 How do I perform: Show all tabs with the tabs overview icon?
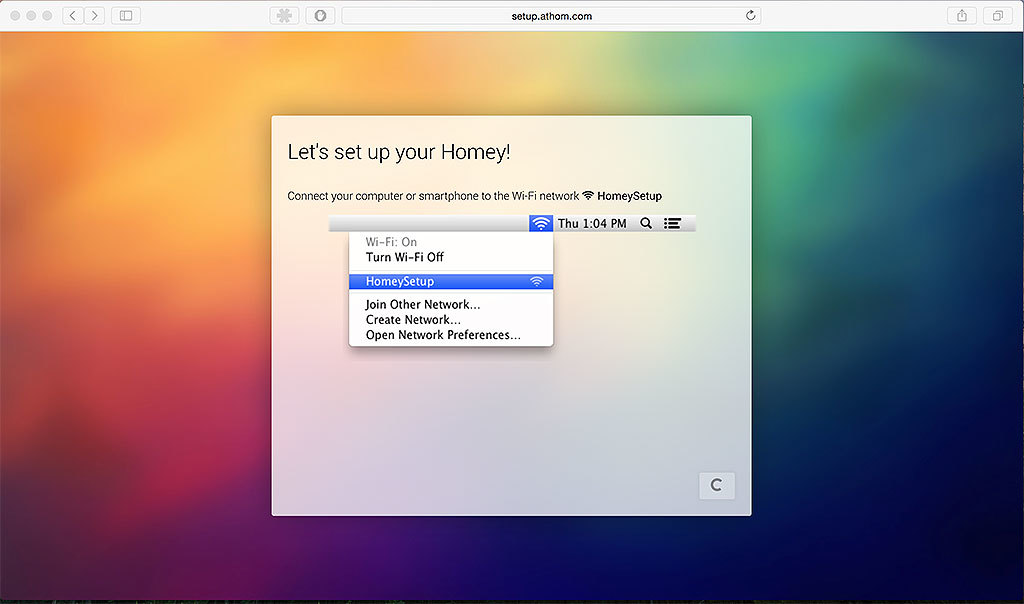[x=998, y=16]
